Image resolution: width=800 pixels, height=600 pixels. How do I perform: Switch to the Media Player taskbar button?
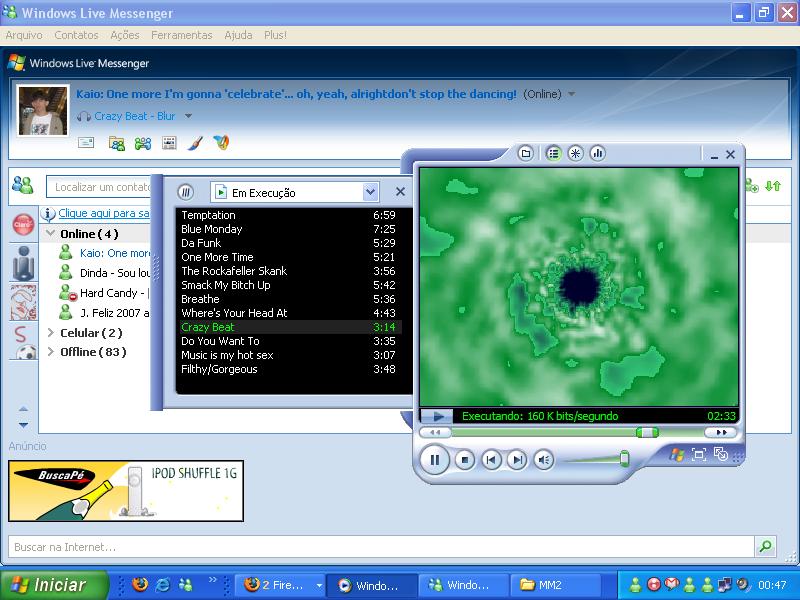tap(371, 585)
